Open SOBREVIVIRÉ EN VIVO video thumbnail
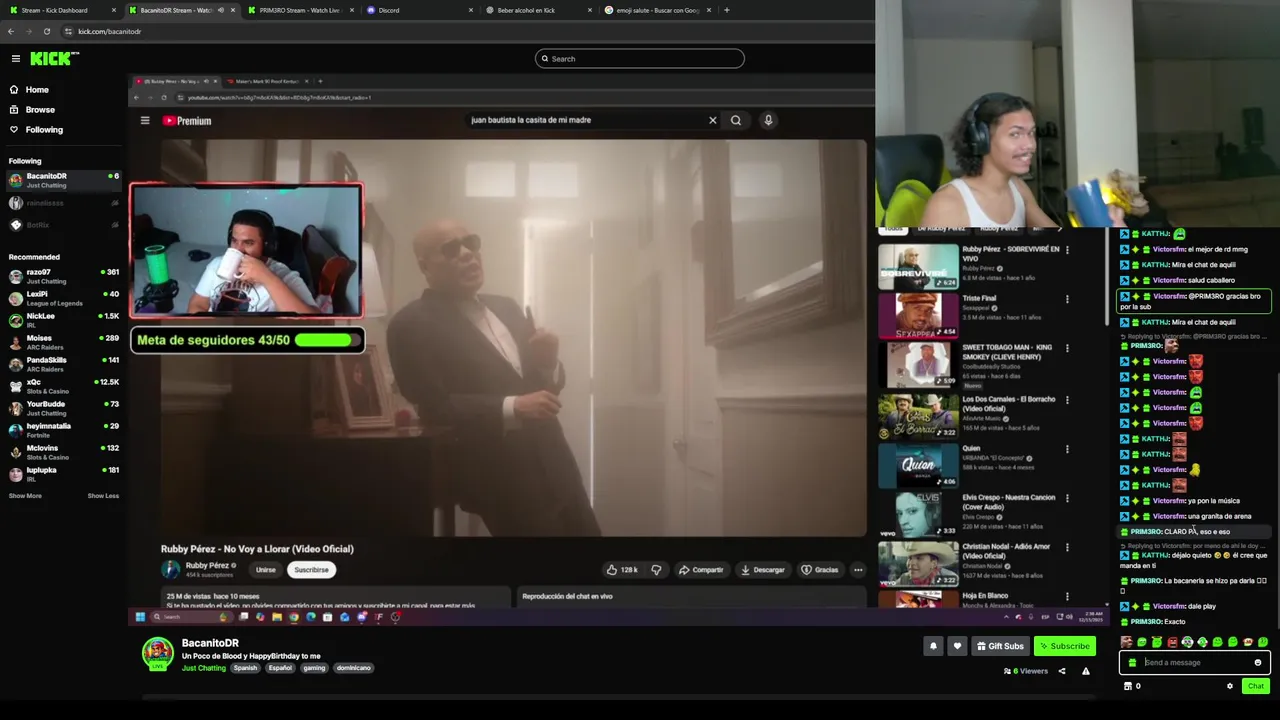1280x720 pixels. pos(918,267)
